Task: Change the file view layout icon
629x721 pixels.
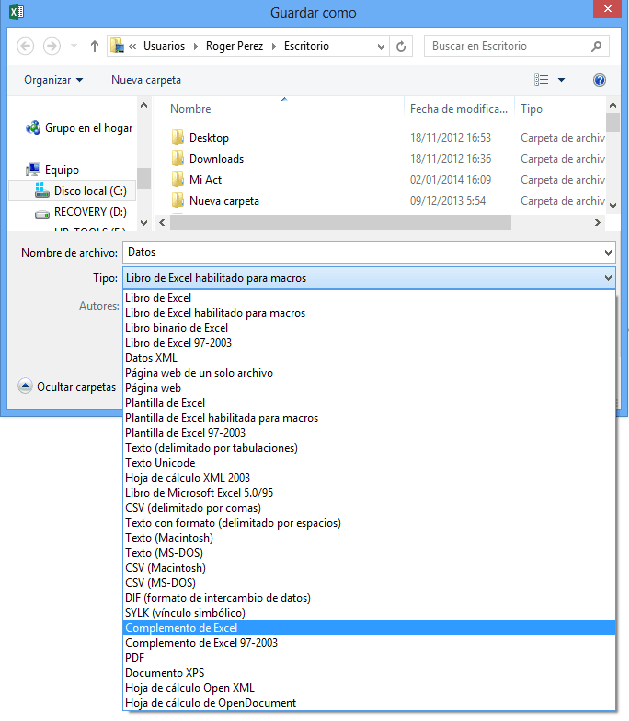Action: coord(541,80)
